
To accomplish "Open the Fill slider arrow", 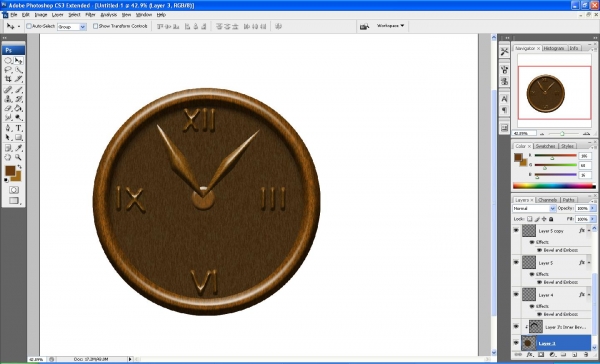I will [593, 219].
